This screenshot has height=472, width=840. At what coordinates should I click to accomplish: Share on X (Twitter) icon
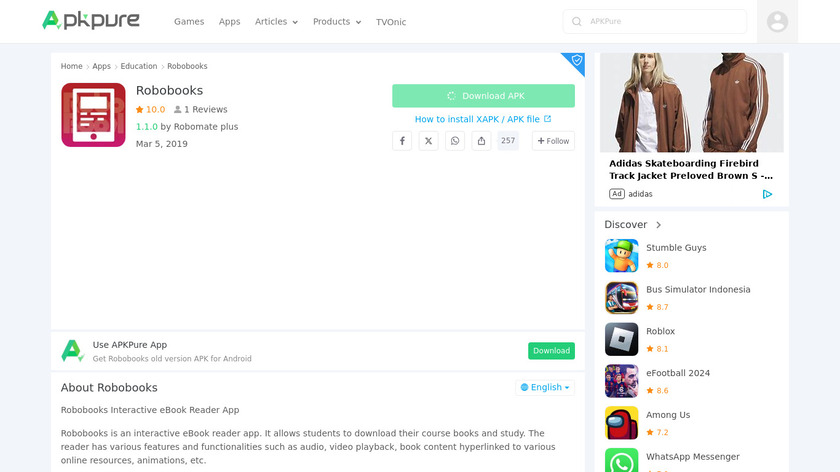pos(429,141)
